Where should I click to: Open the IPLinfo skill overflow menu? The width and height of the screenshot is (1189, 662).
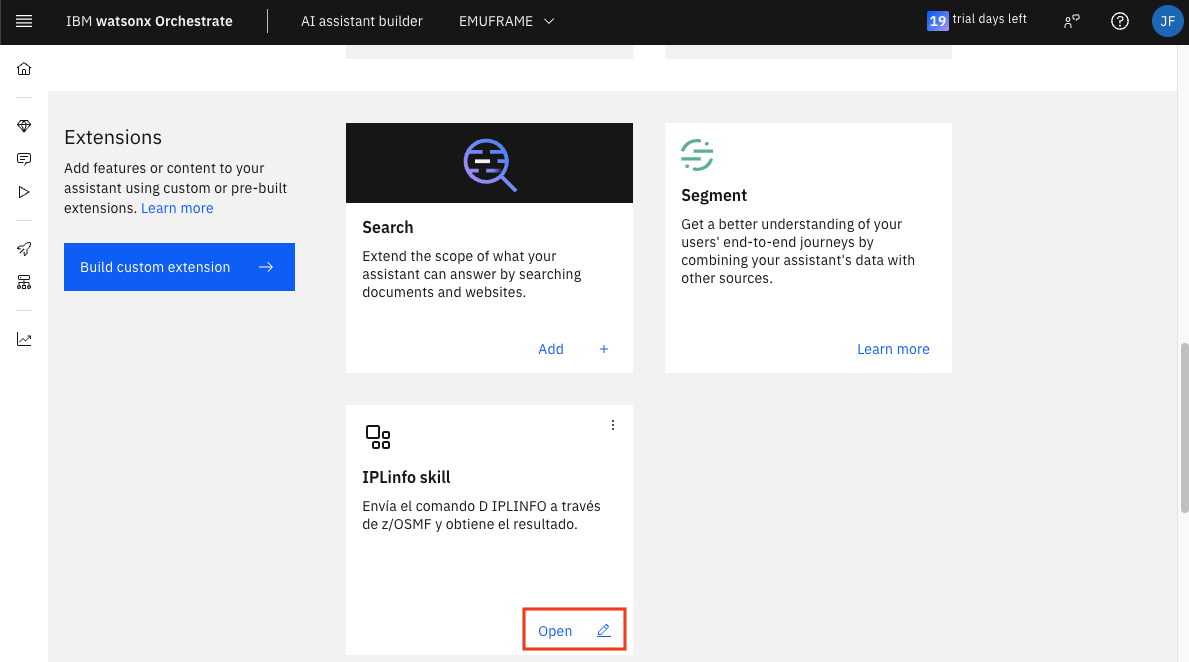click(x=613, y=425)
